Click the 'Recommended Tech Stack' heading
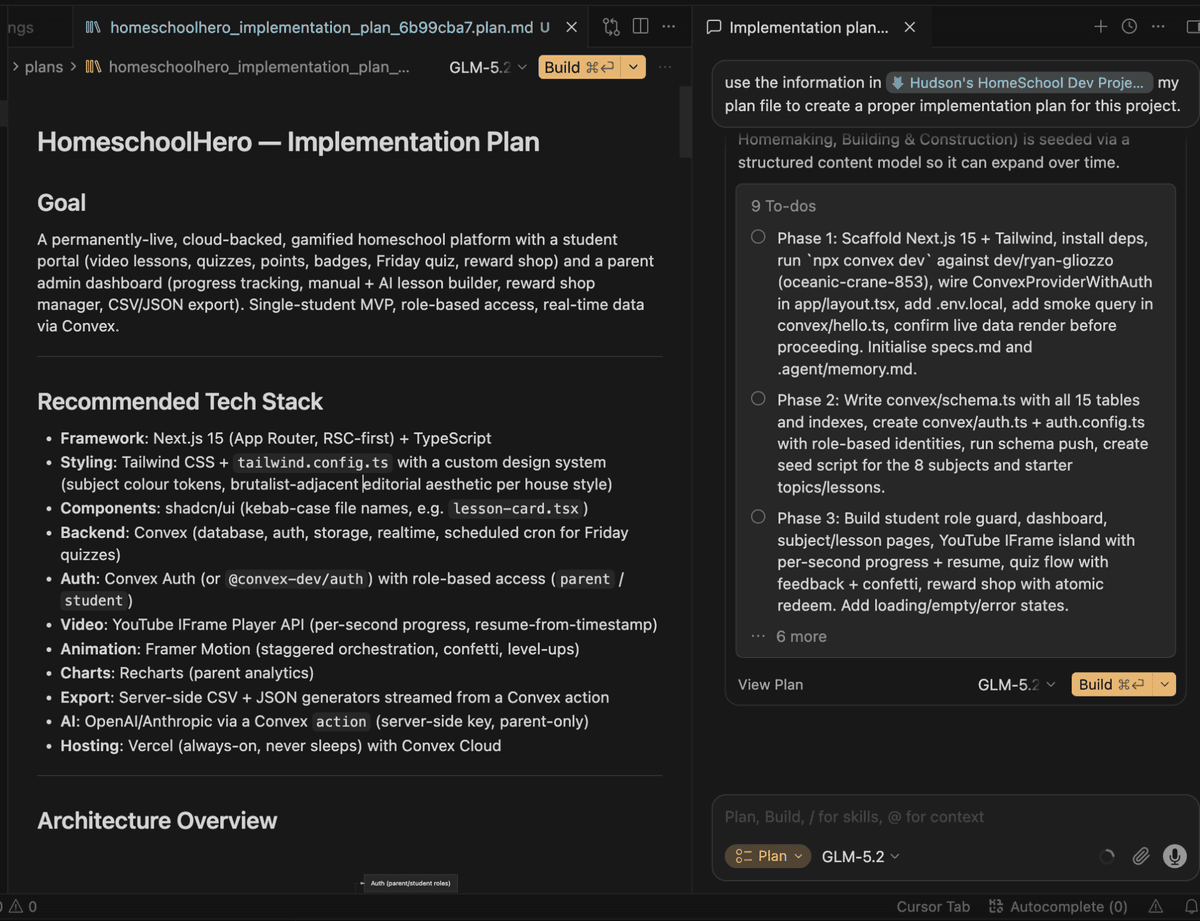1200x921 pixels. pos(180,401)
